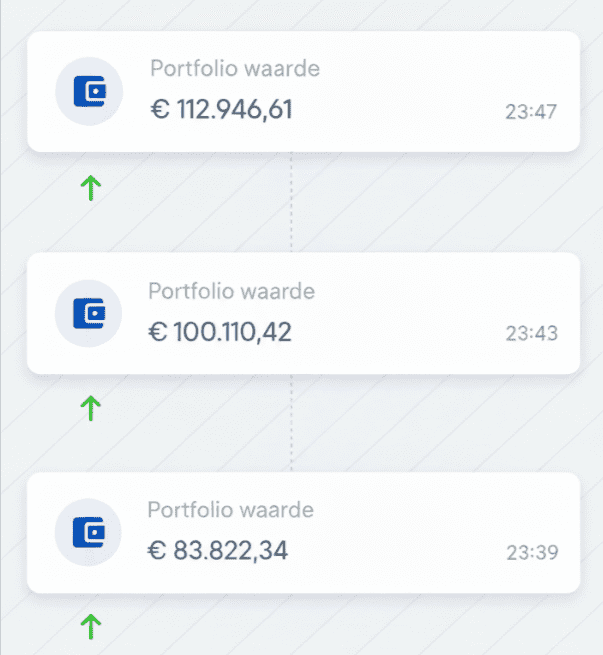Click the wallet icon beside € 100.110,42
Screen dimensions: 603x655
[x=88, y=314]
